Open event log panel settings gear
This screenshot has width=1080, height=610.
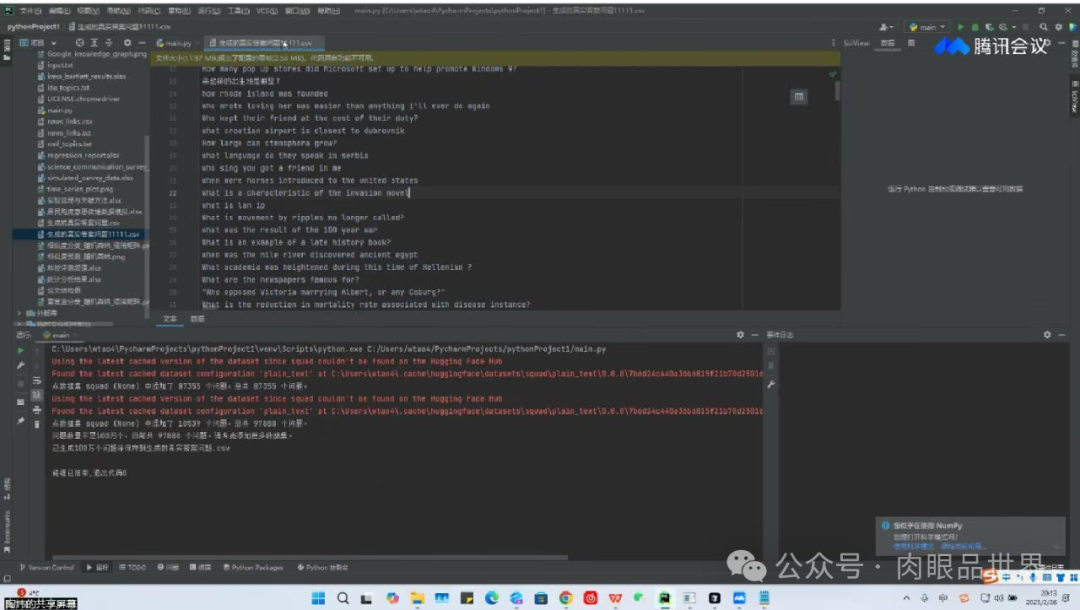coord(1047,335)
